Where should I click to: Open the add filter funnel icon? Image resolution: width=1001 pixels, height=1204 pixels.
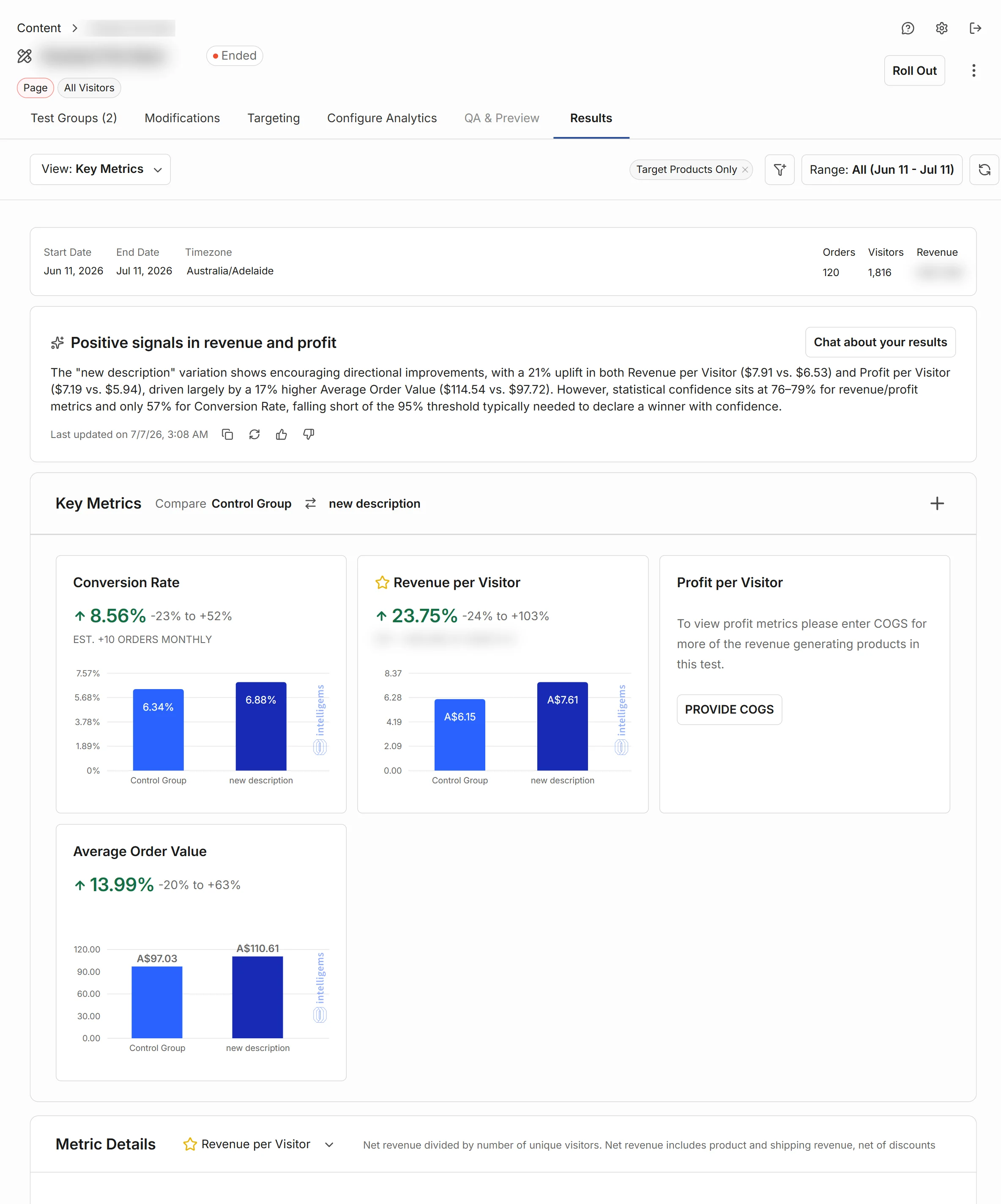[779, 170]
